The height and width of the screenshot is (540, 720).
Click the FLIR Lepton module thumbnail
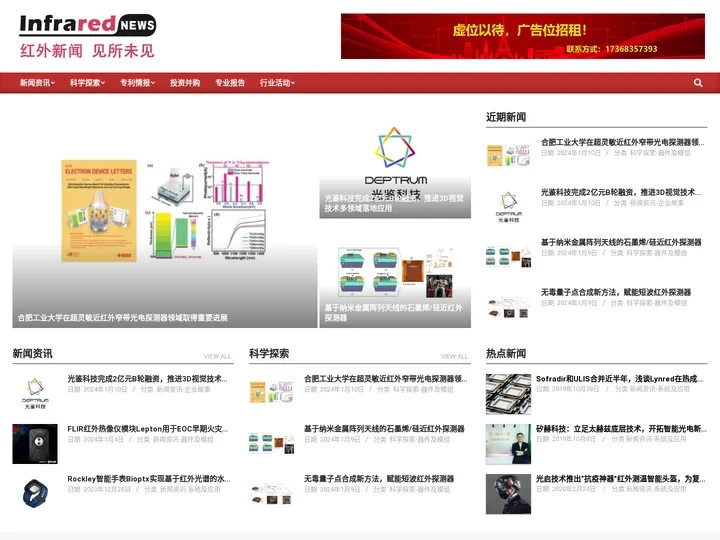[35, 444]
